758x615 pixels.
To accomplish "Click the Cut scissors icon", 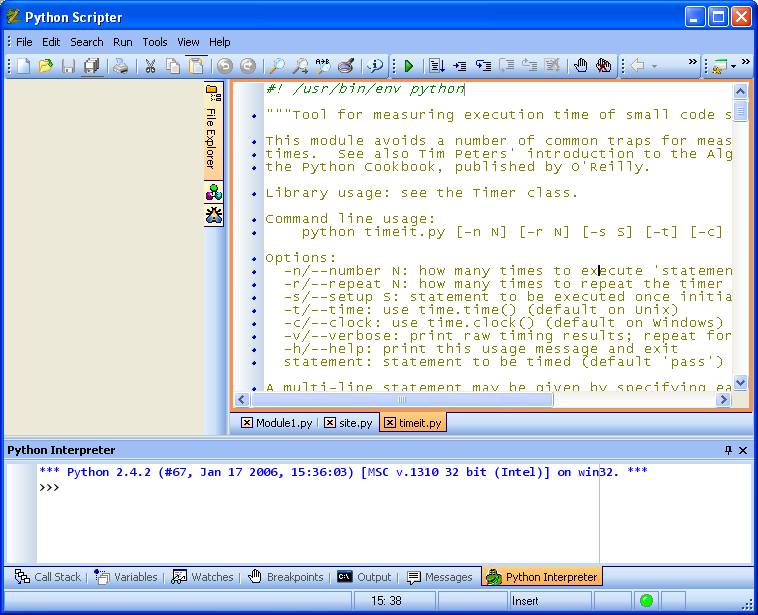I will click(x=150, y=66).
